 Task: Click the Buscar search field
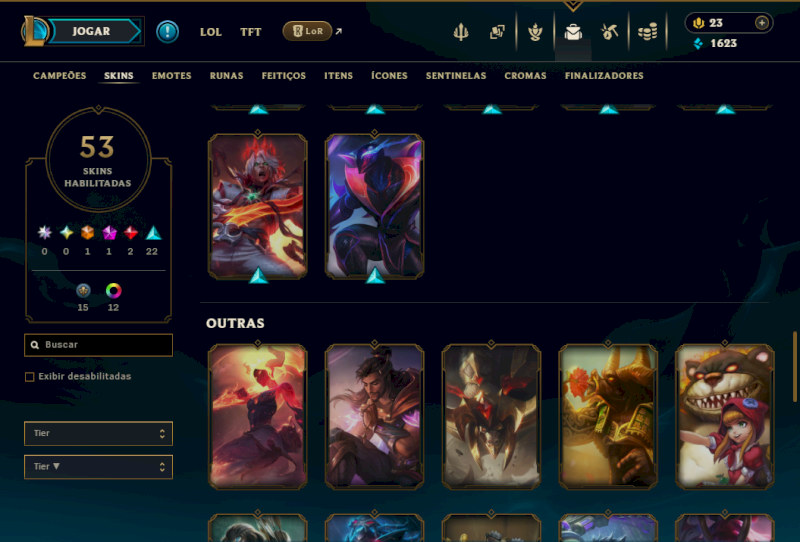click(x=98, y=345)
